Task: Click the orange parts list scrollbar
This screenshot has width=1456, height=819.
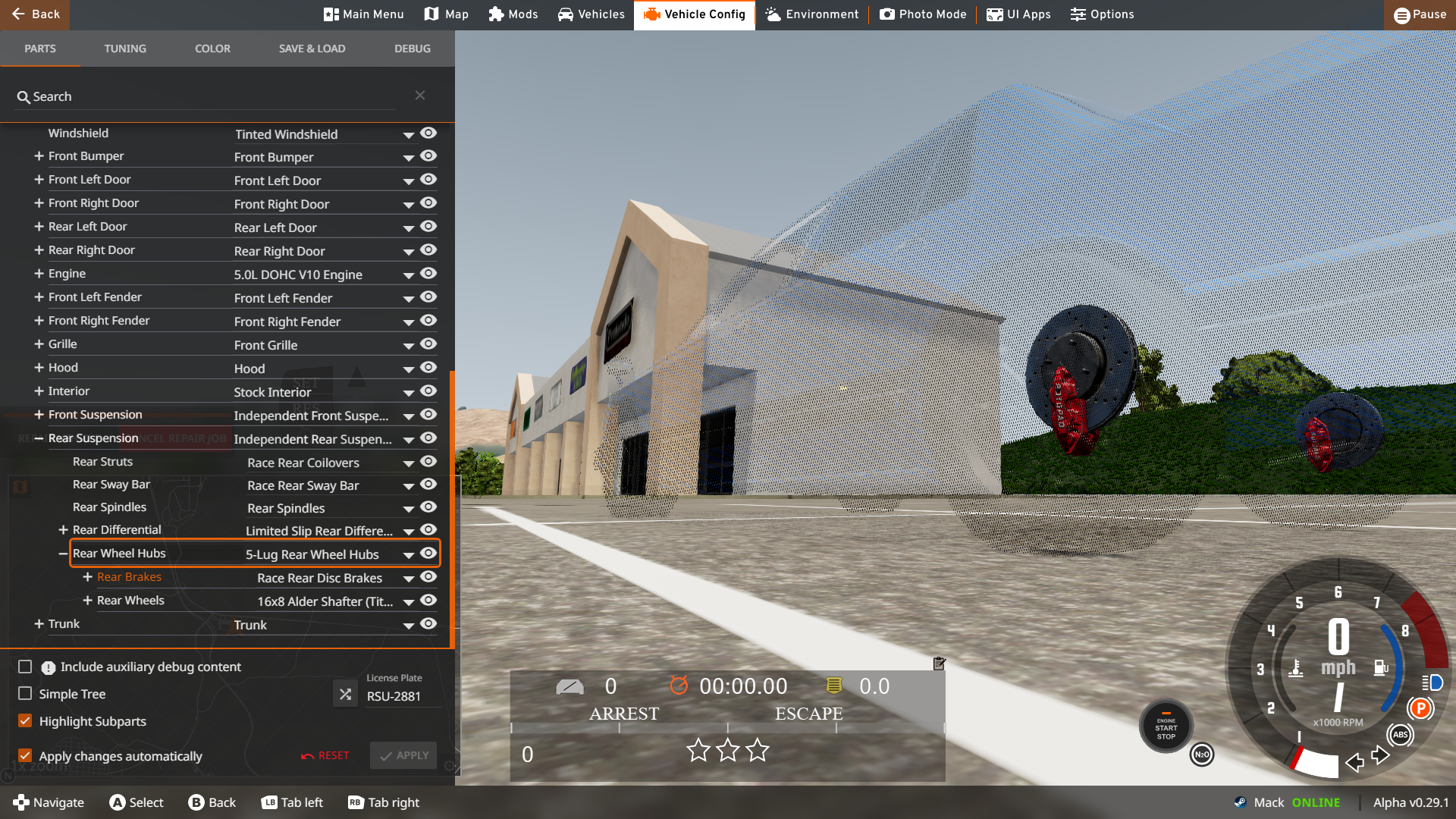Action: [x=452, y=508]
